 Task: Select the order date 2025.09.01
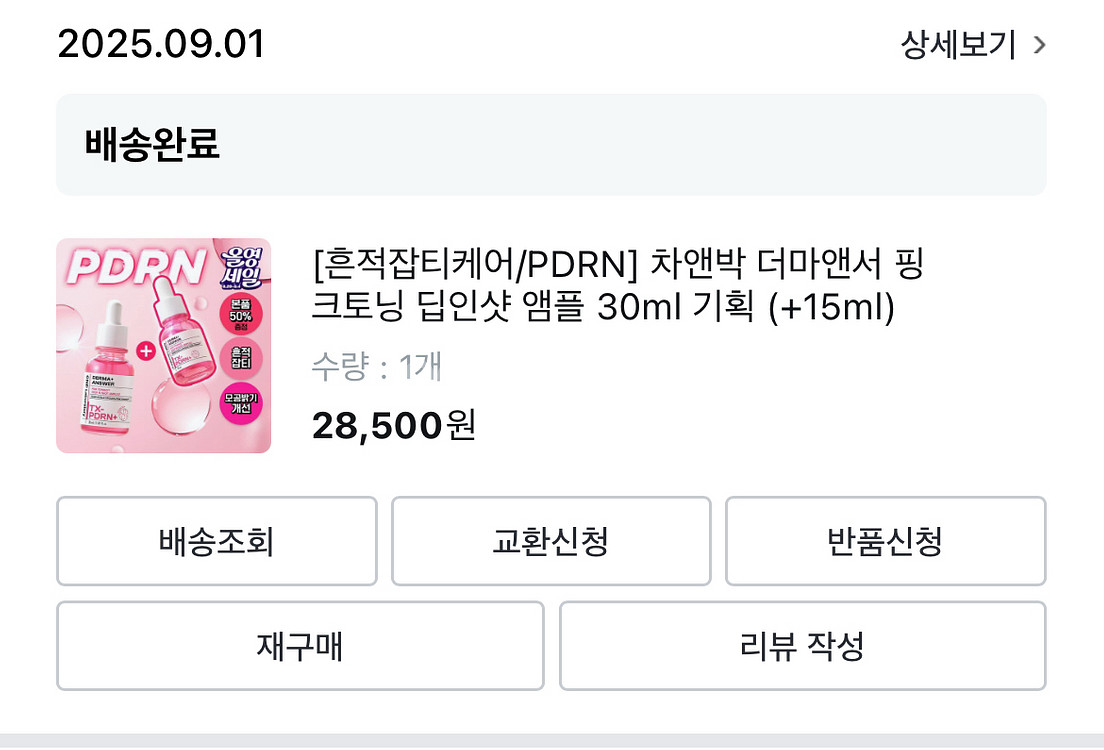[161, 45]
